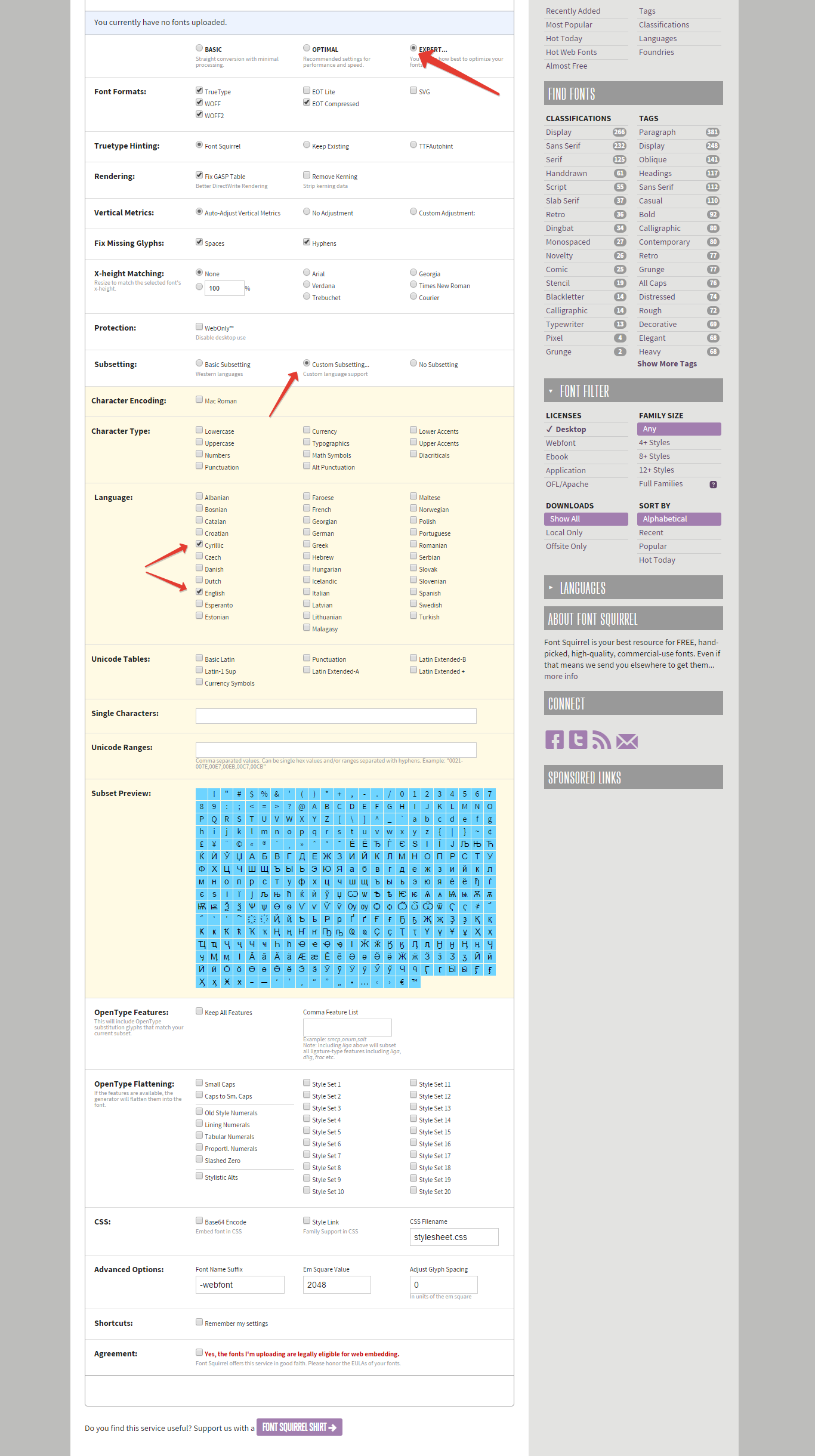Check the Lowercase character type
This screenshot has width=815, height=1456.
199,430
